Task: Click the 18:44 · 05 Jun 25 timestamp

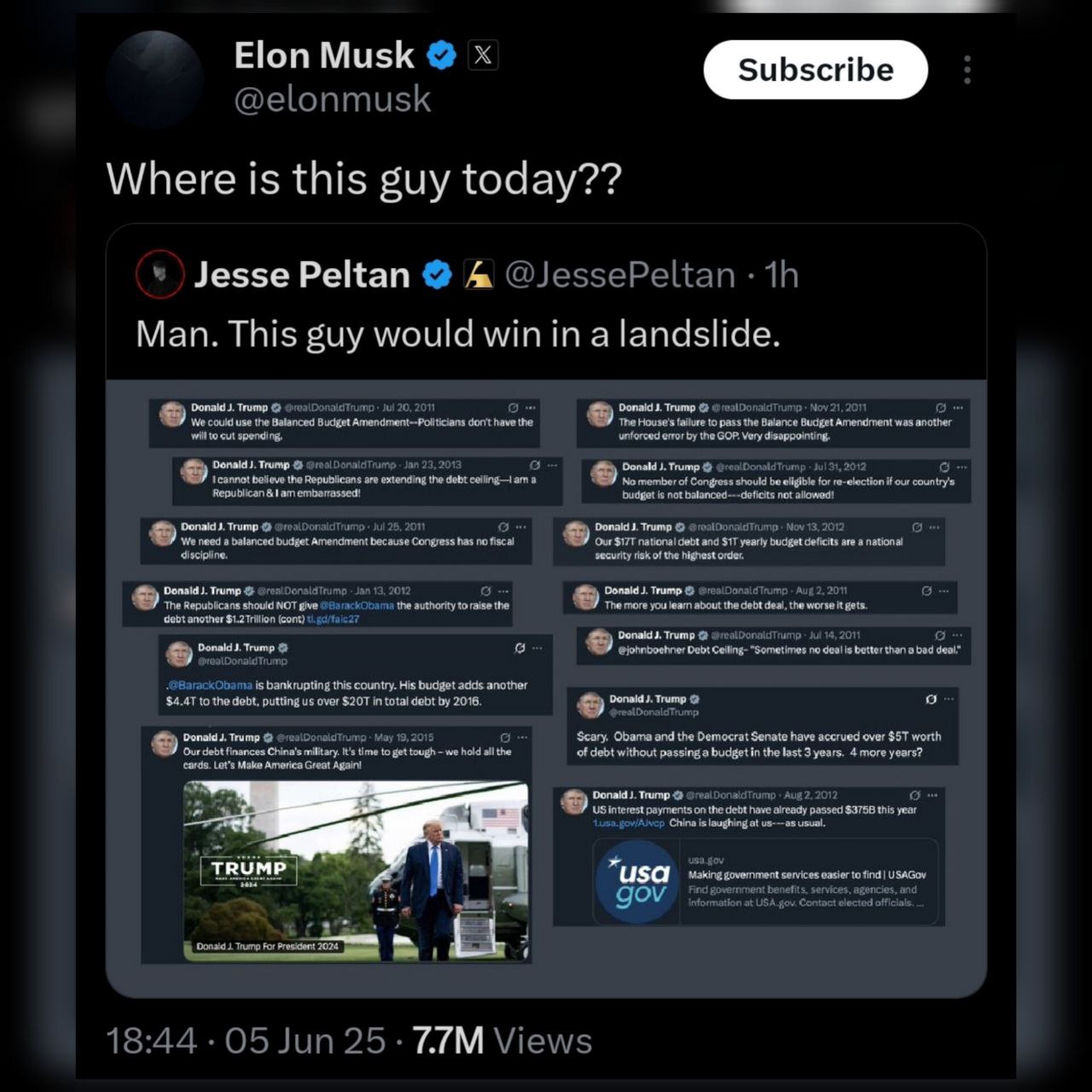Action: [246, 1041]
